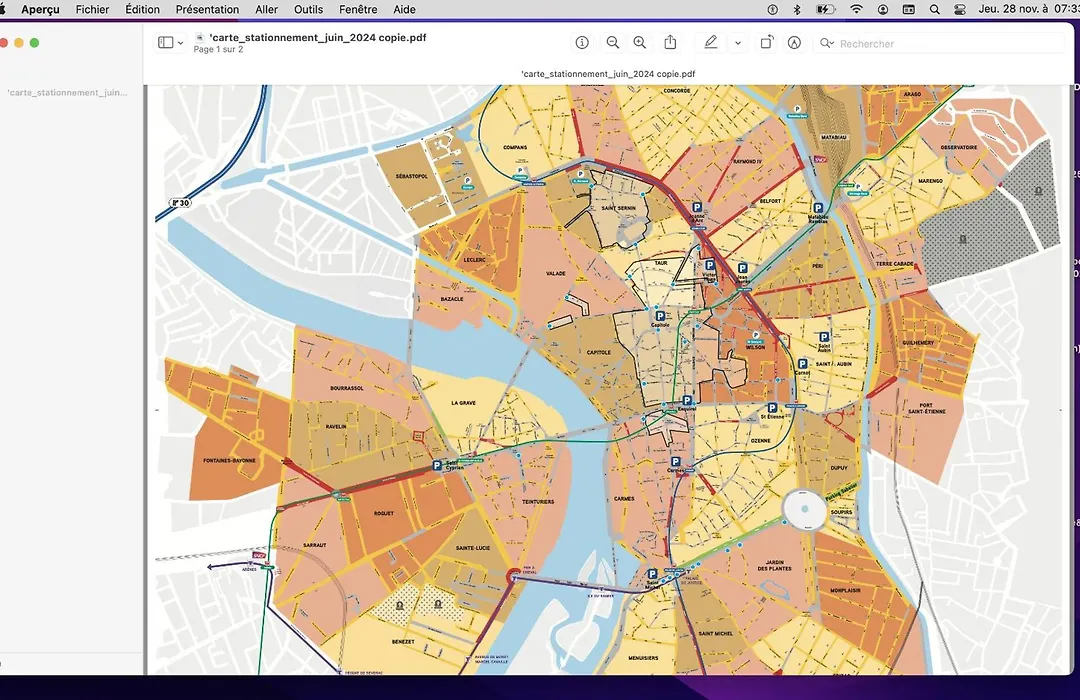Click the LA GRAVE zone label
The height and width of the screenshot is (700, 1080).
click(x=464, y=402)
